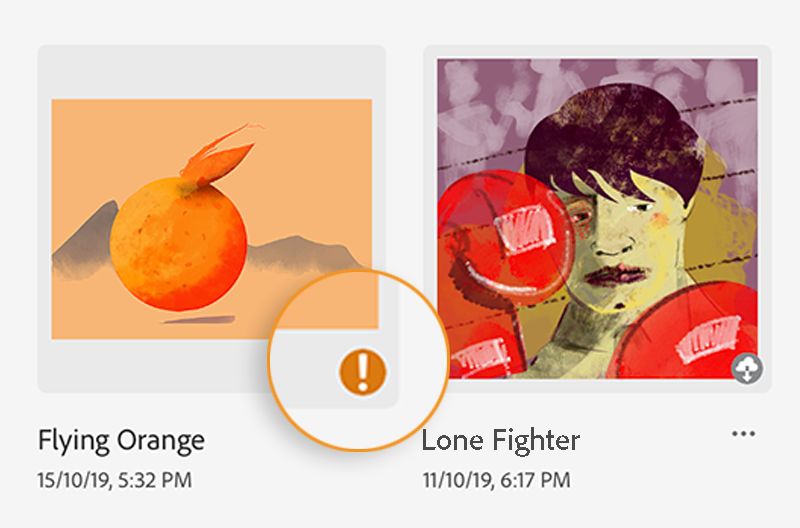Click the 15/10/19, 5:32 PM timestamp
Viewport: 800px width, 528px height.
tap(114, 480)
